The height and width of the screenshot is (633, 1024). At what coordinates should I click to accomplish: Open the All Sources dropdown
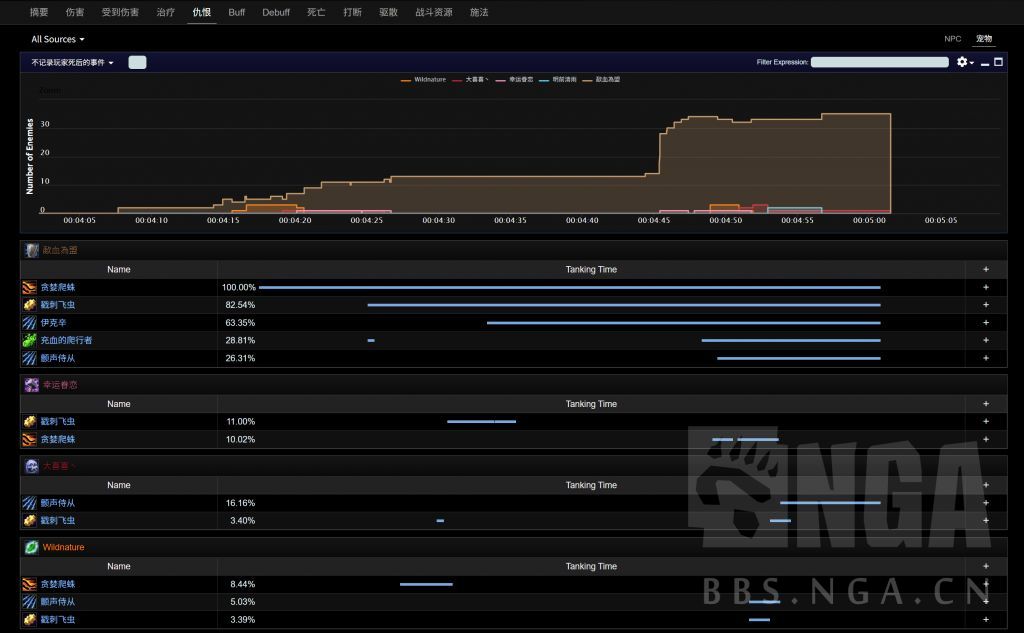click(x=58, y=39)
